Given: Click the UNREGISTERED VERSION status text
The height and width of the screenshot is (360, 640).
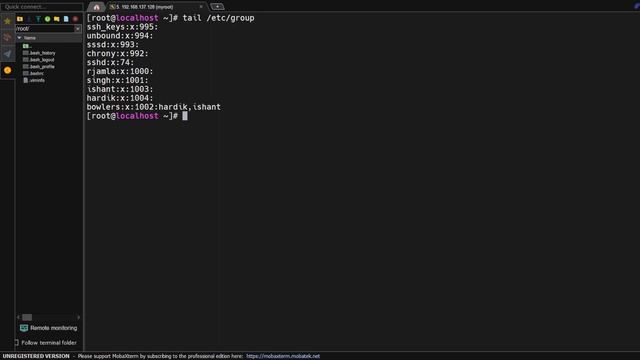Looking at the screenshot, I should click(x=36, y=356).
